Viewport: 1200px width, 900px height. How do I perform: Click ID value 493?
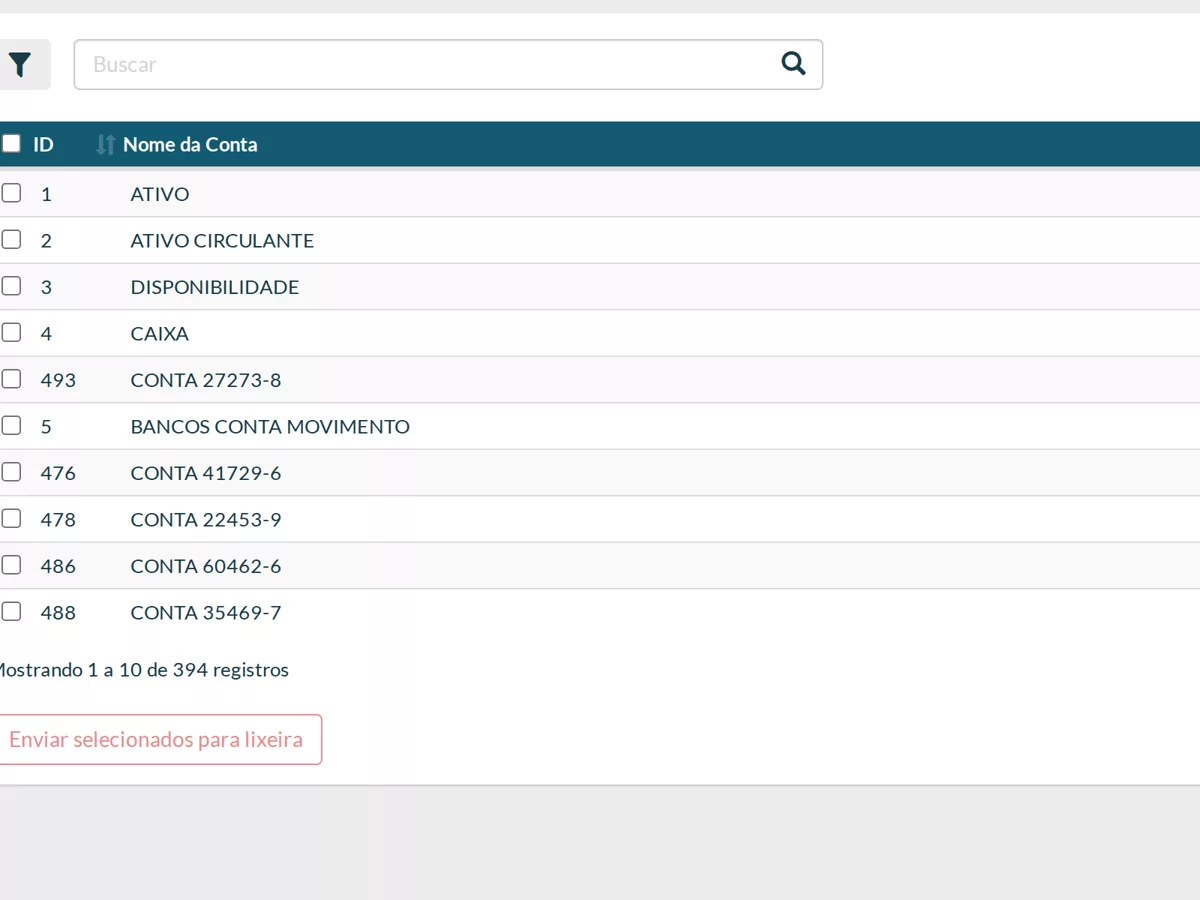pyautogui.click(x=58, y=380)
